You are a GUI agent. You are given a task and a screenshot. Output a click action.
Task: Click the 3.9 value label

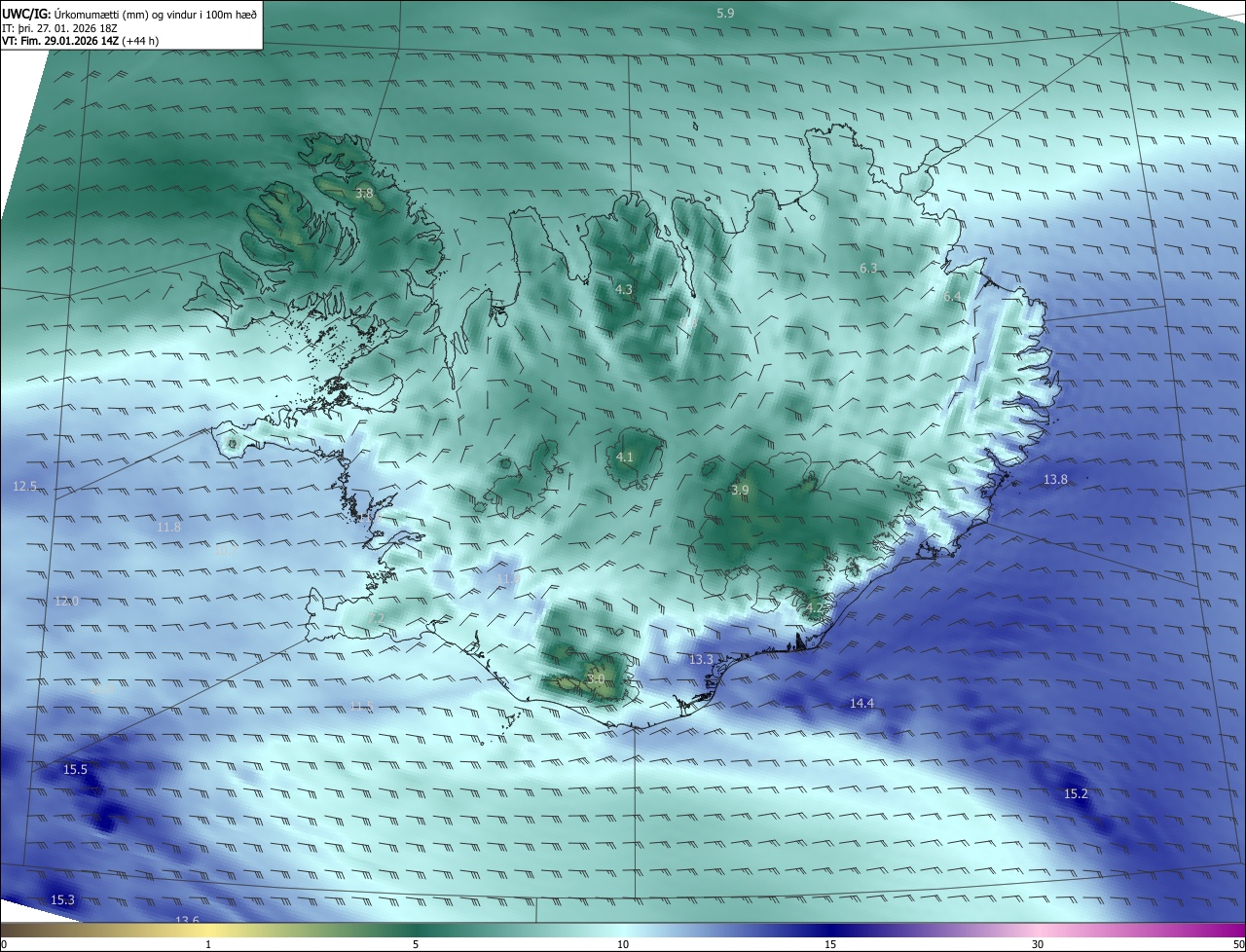(x=740, y=490)
